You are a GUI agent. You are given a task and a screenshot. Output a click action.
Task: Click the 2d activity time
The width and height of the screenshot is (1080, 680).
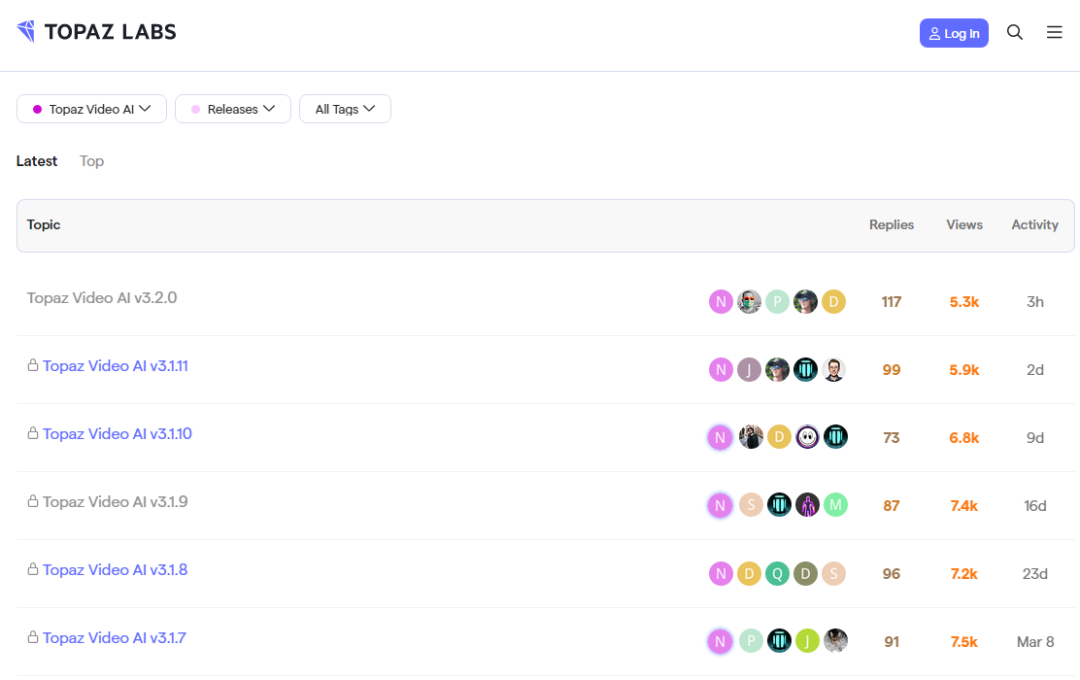tap(1035, 370)
